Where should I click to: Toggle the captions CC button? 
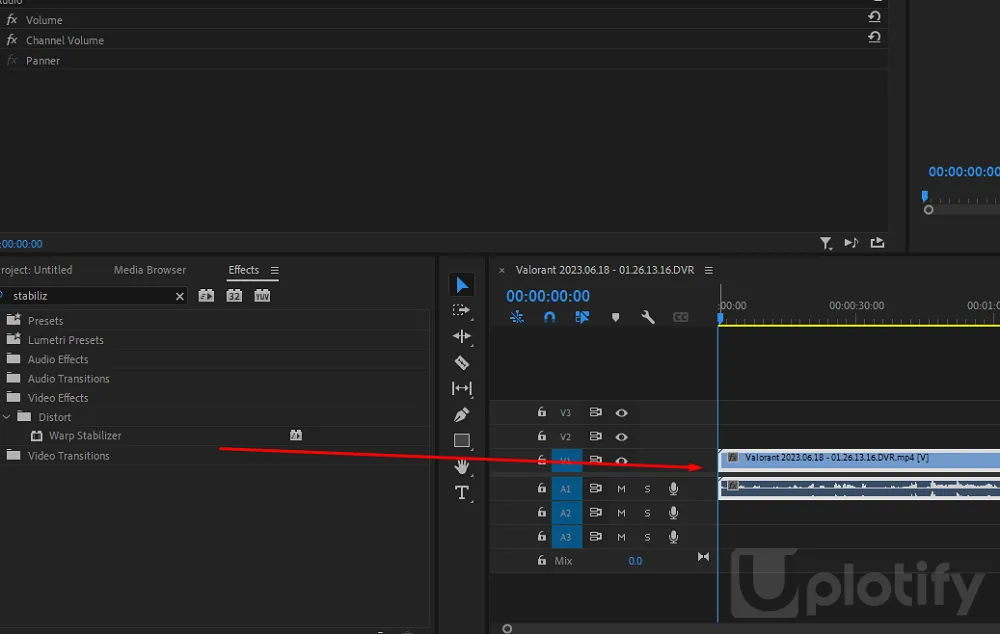[x=680, y=317]
